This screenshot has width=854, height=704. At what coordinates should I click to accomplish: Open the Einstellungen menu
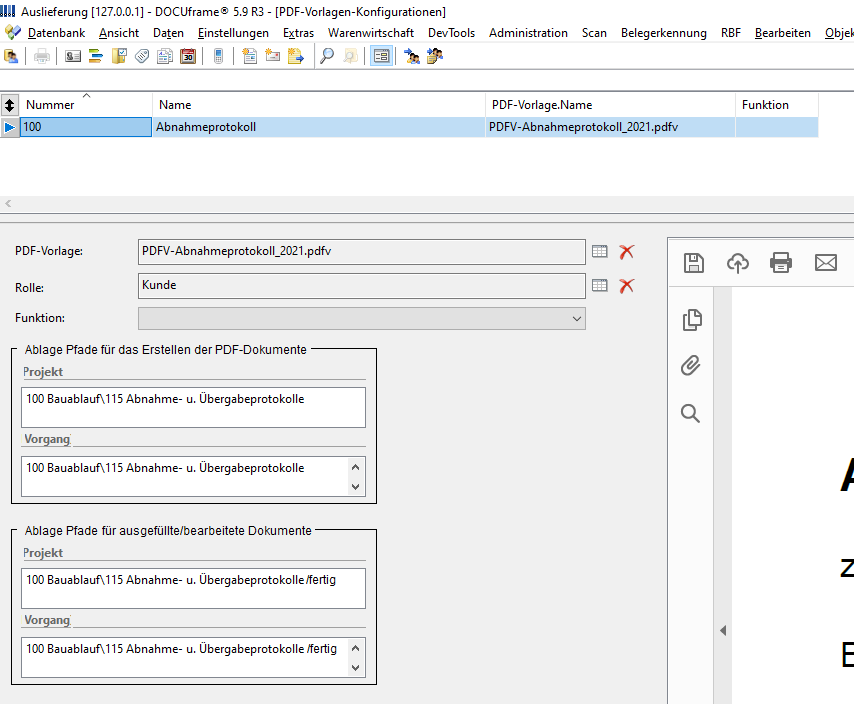(233, 33)
